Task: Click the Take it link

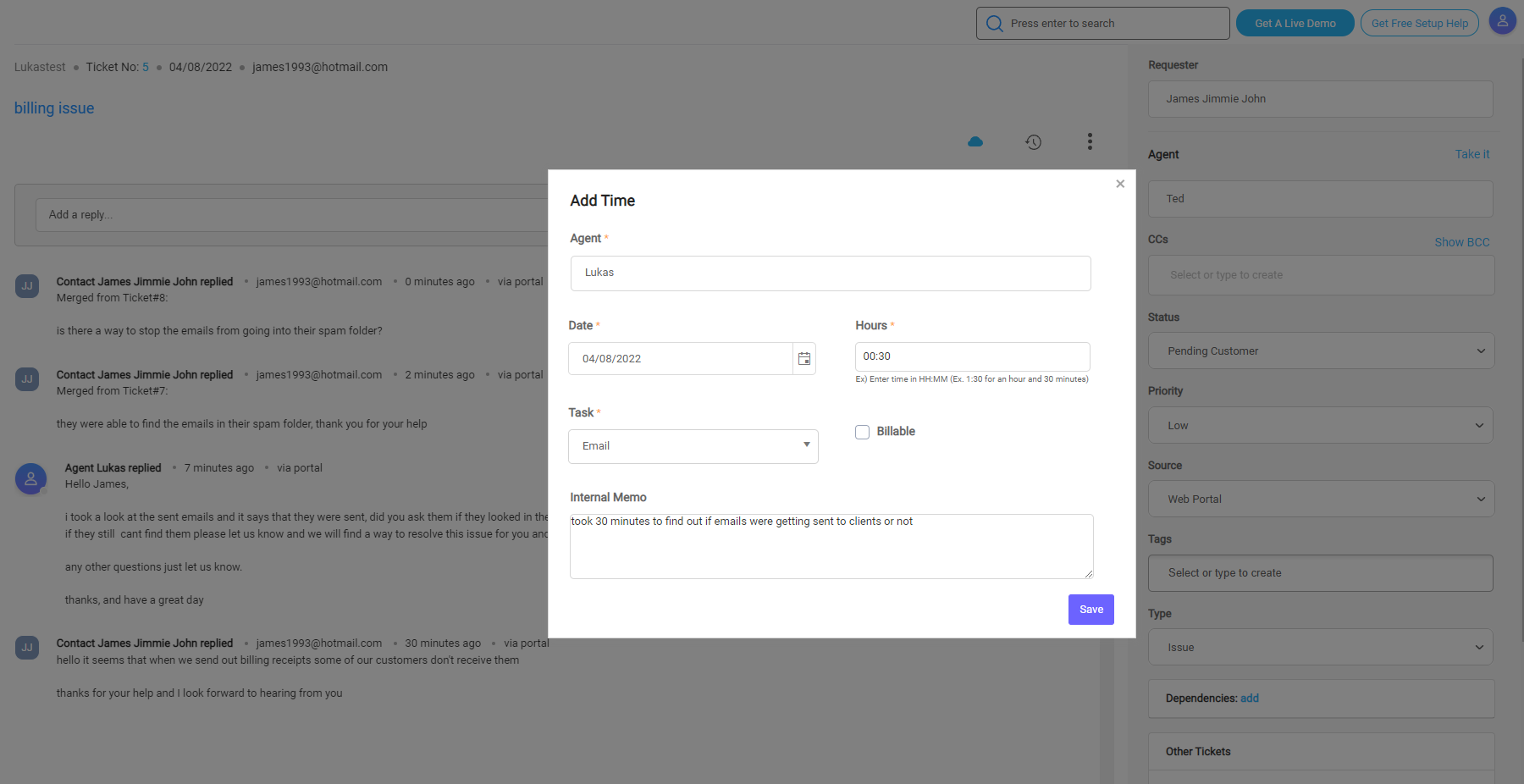Action: [1472, 154]
